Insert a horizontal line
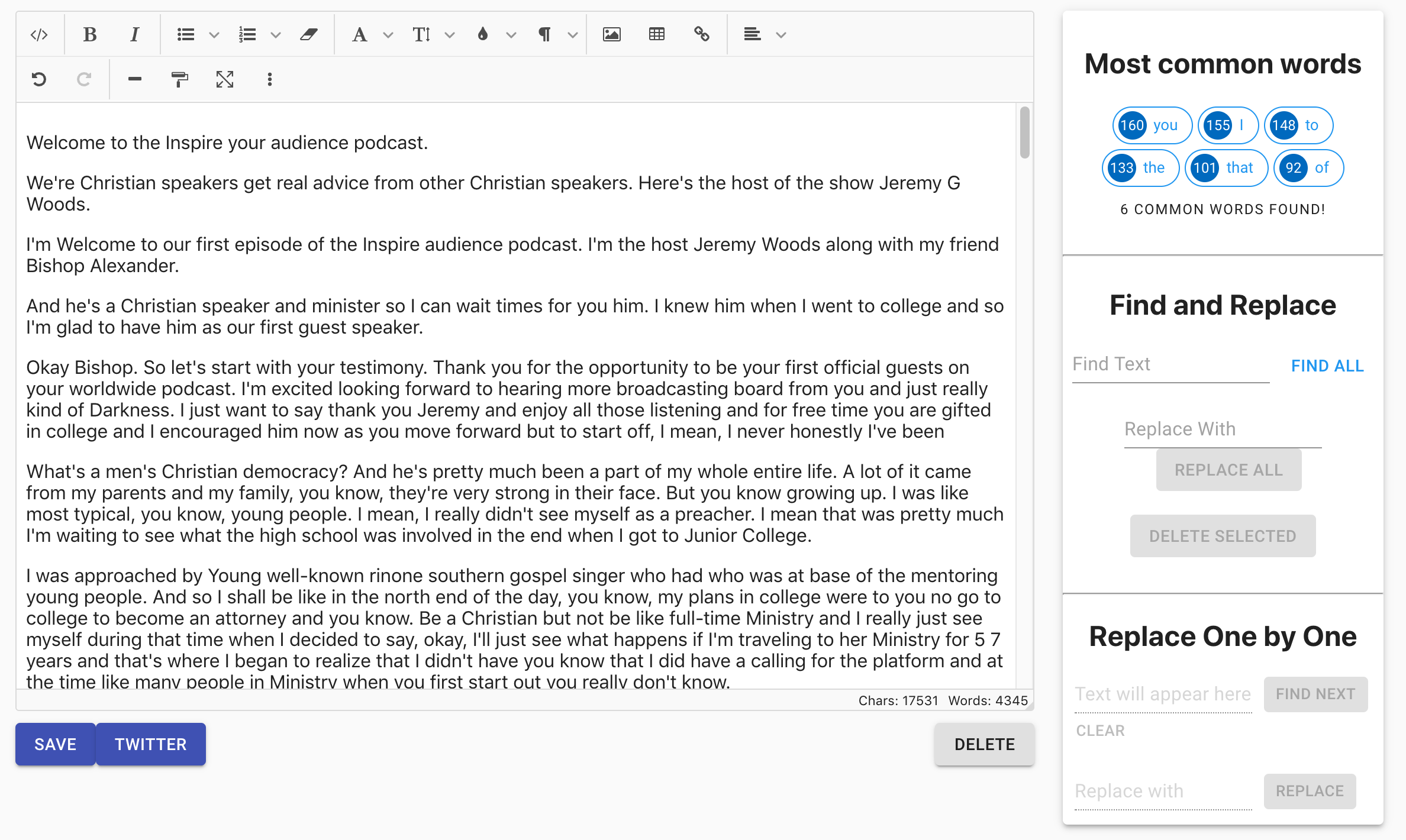The width and height of the screenshot is (1406, 840). (x=134, y=79)
